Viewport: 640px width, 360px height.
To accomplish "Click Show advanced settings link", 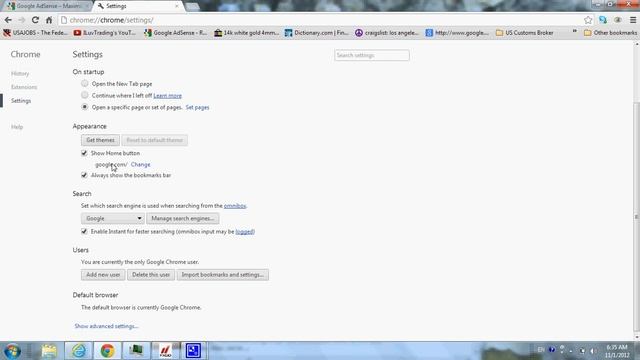I will coord(107,326).
